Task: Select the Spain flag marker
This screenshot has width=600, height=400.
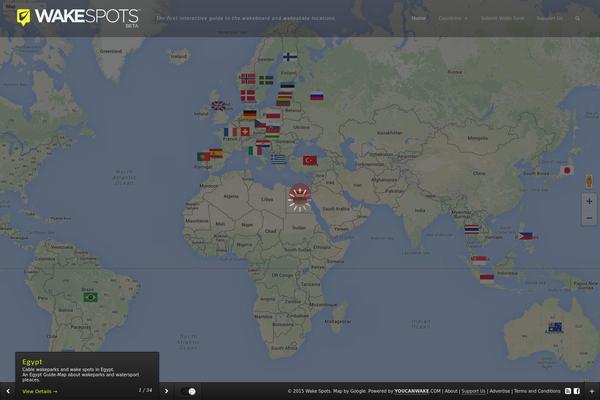Action: tap(216, 153)
